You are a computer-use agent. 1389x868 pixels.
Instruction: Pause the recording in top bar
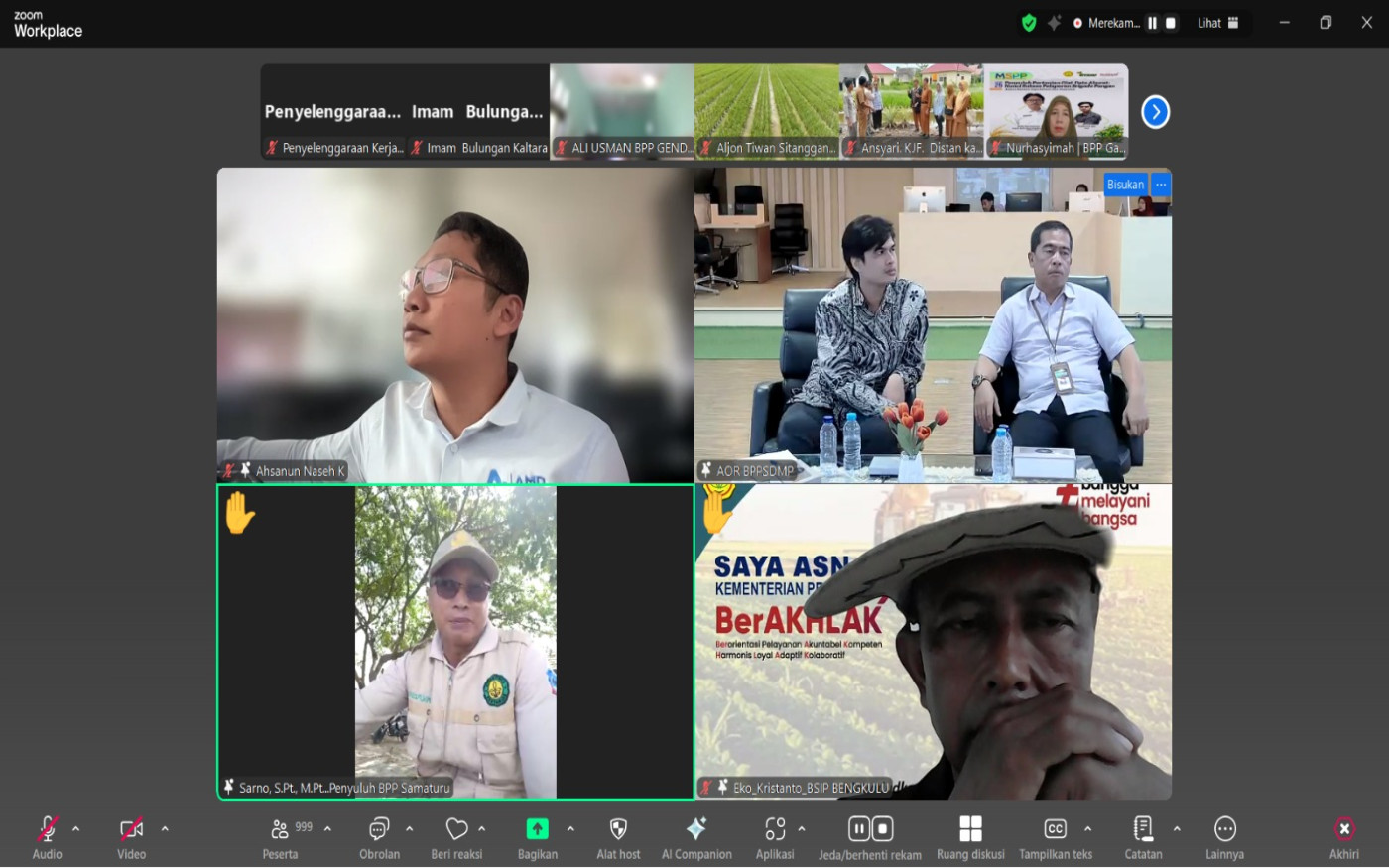click(x=1152, y=23)
